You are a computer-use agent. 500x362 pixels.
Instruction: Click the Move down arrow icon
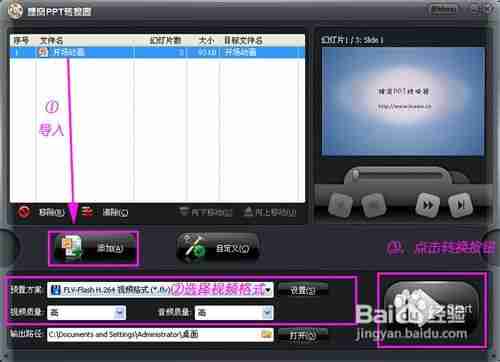pyautogui.click(x=184, y=212)
